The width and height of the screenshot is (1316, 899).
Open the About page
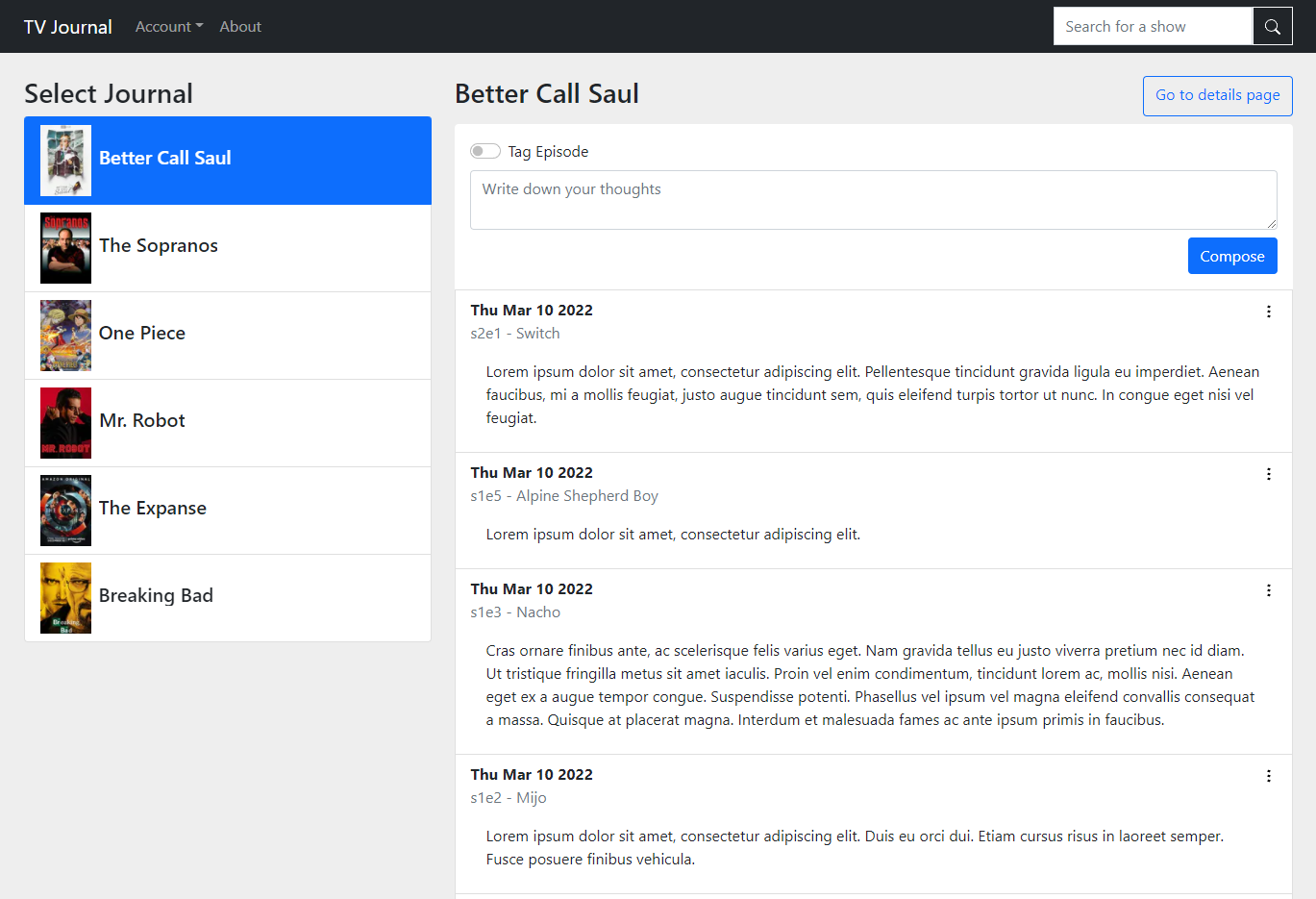239,26
